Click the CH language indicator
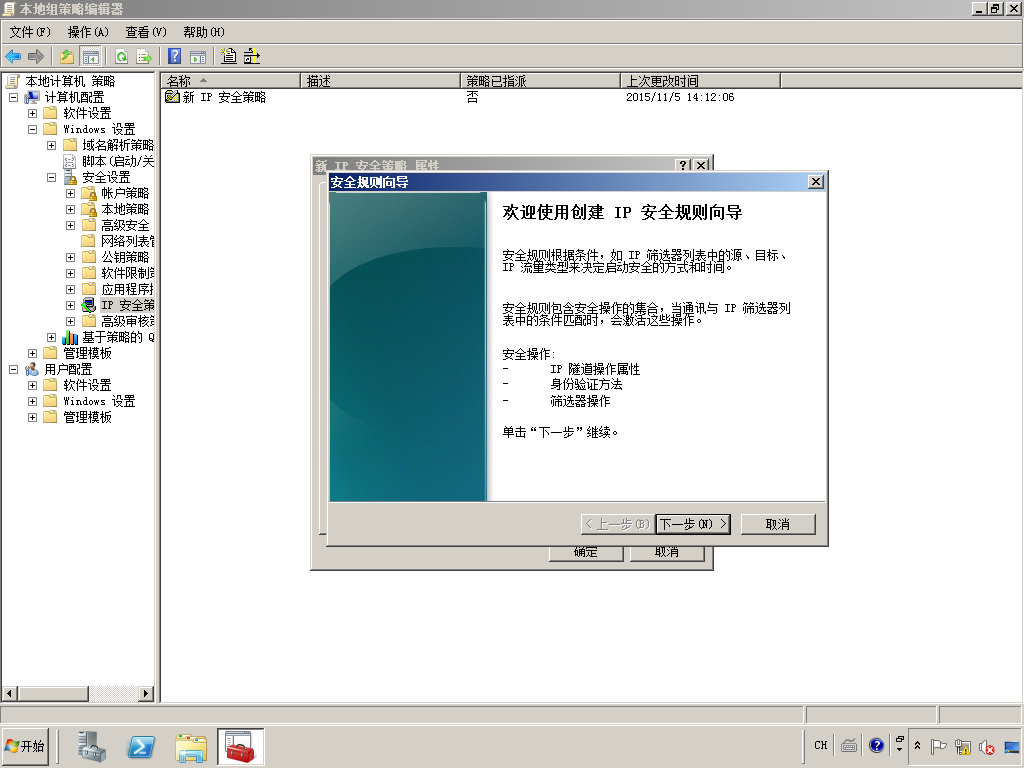 (x=821, y=745)
